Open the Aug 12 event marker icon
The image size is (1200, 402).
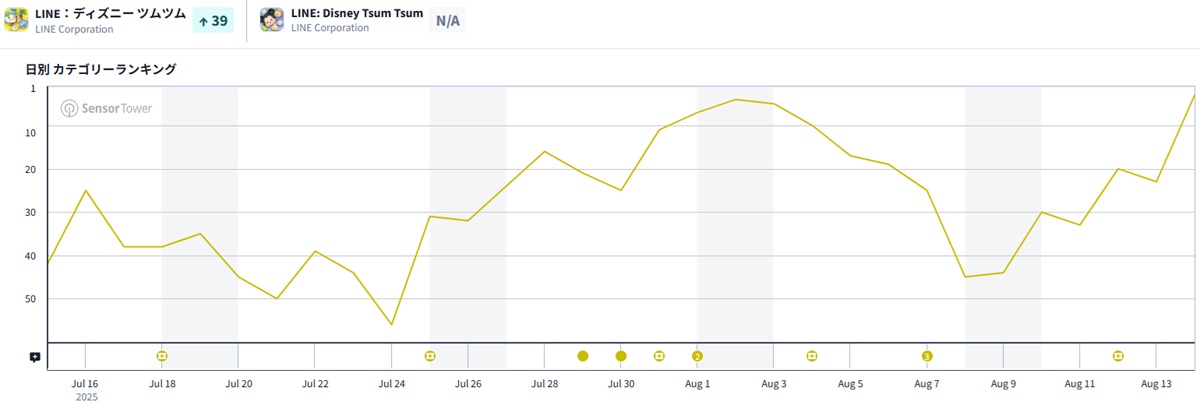pyautogui.click(x=1118, y=356)
